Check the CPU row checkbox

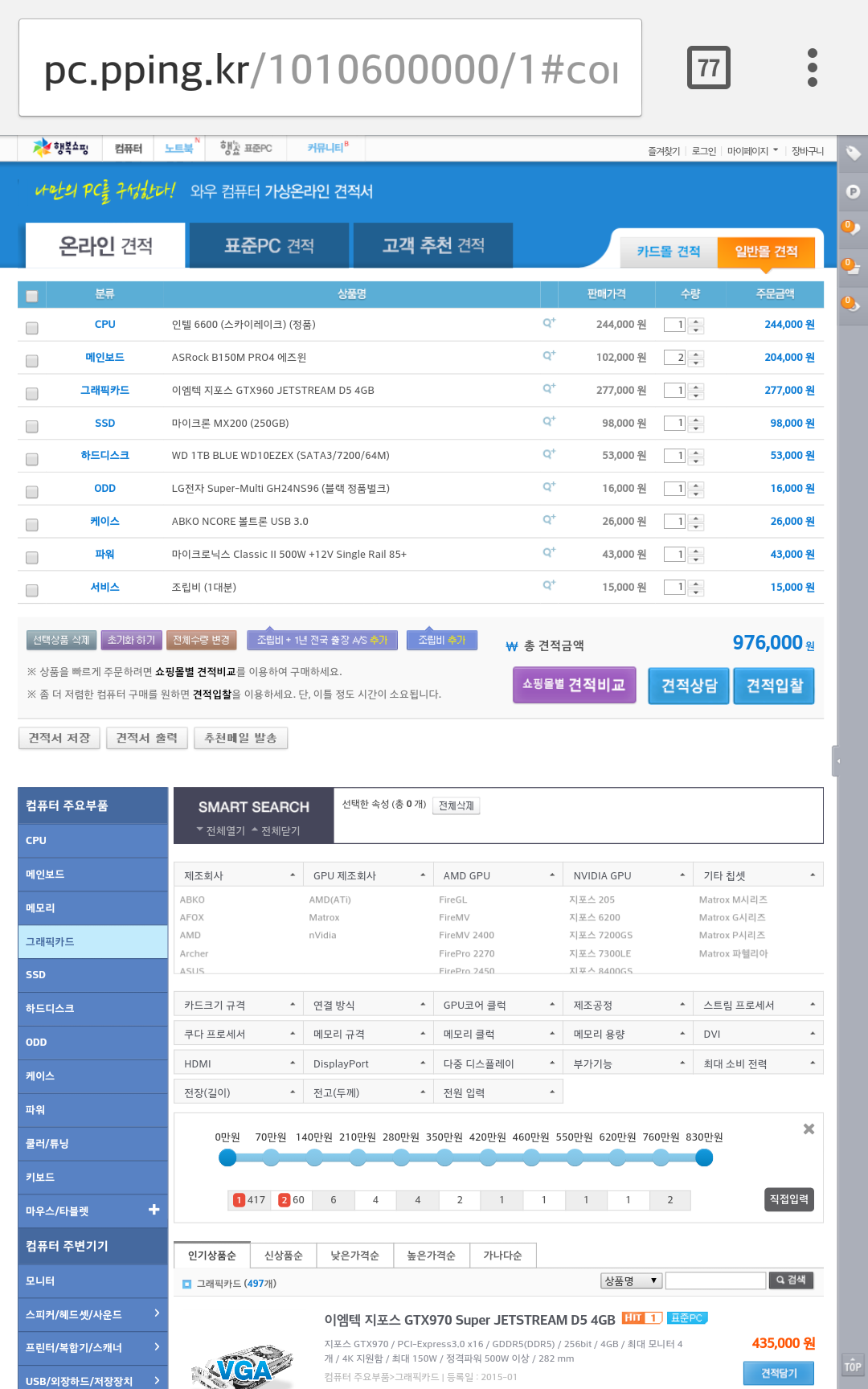(32, 328)
